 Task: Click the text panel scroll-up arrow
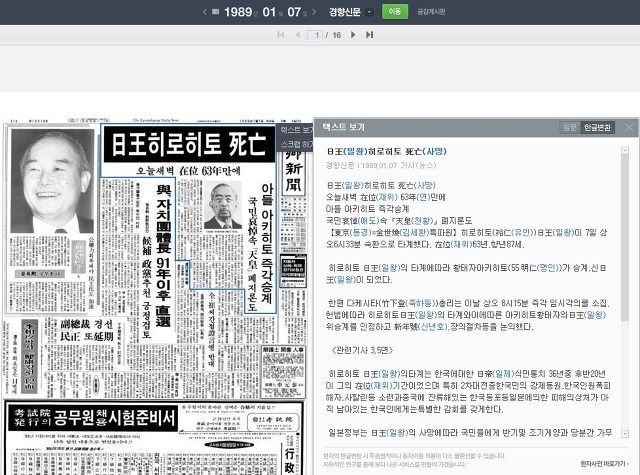[625, 150]
